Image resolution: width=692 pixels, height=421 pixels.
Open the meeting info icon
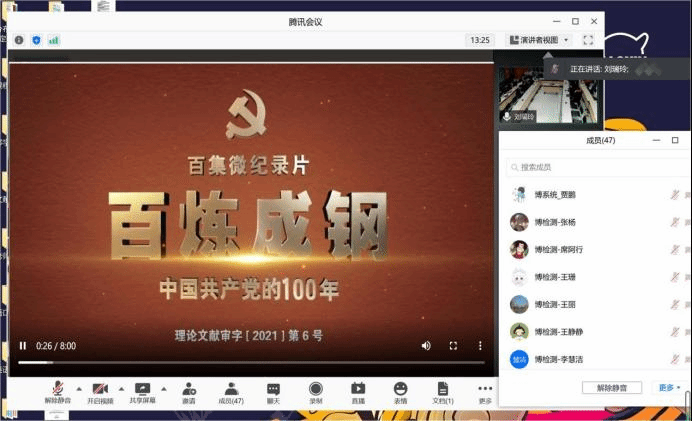coord(19,40)
